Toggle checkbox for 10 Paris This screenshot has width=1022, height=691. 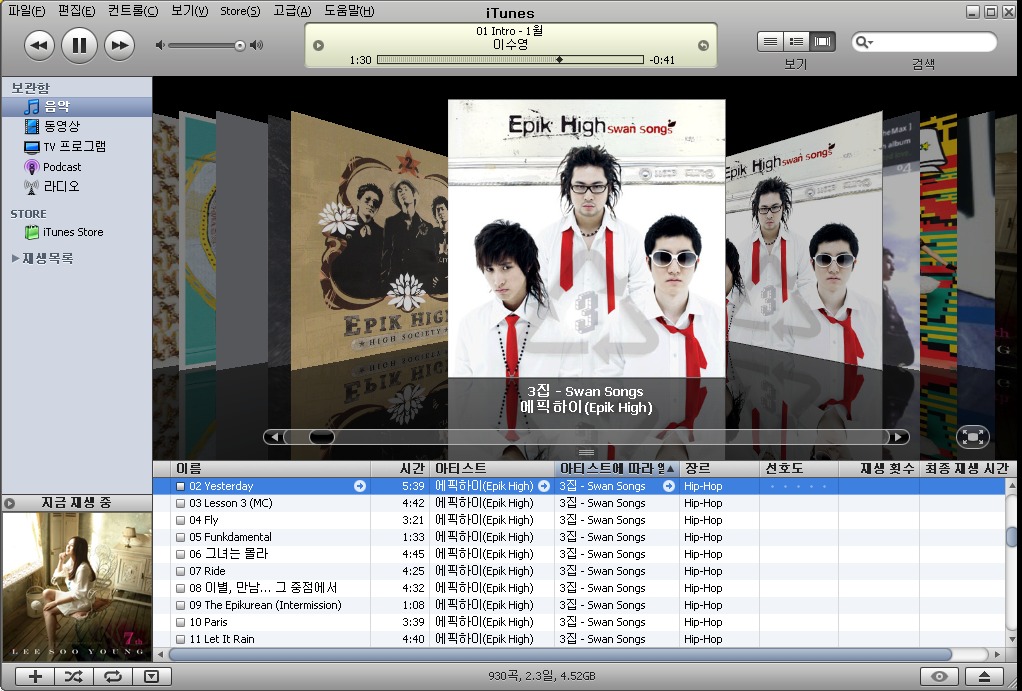click(x=181, y=621)
